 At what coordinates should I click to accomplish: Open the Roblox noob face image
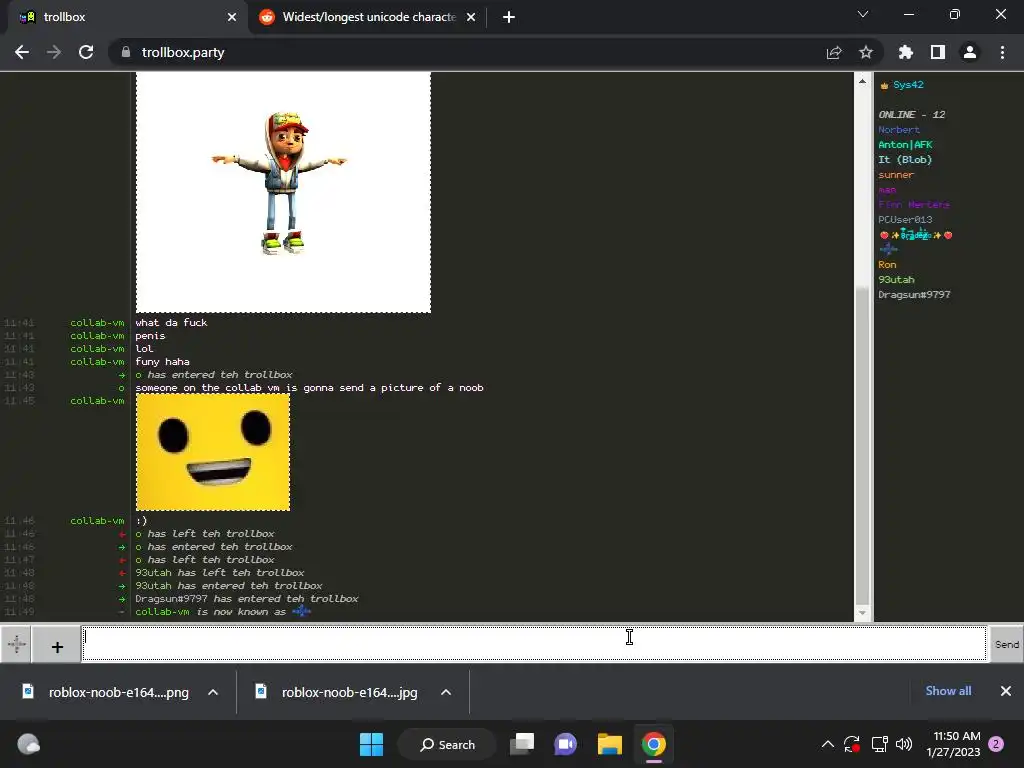(213, 452)
